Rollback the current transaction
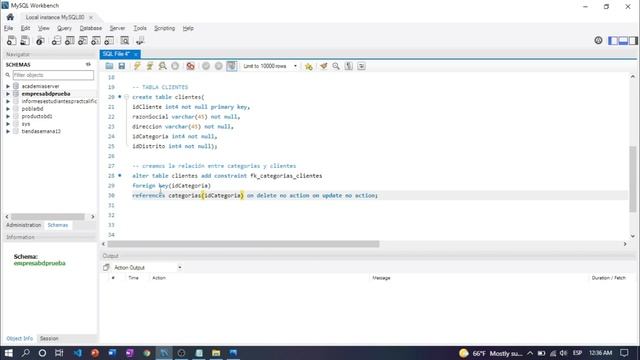Screen dimensions: 640x360 [x=219, y=66]
